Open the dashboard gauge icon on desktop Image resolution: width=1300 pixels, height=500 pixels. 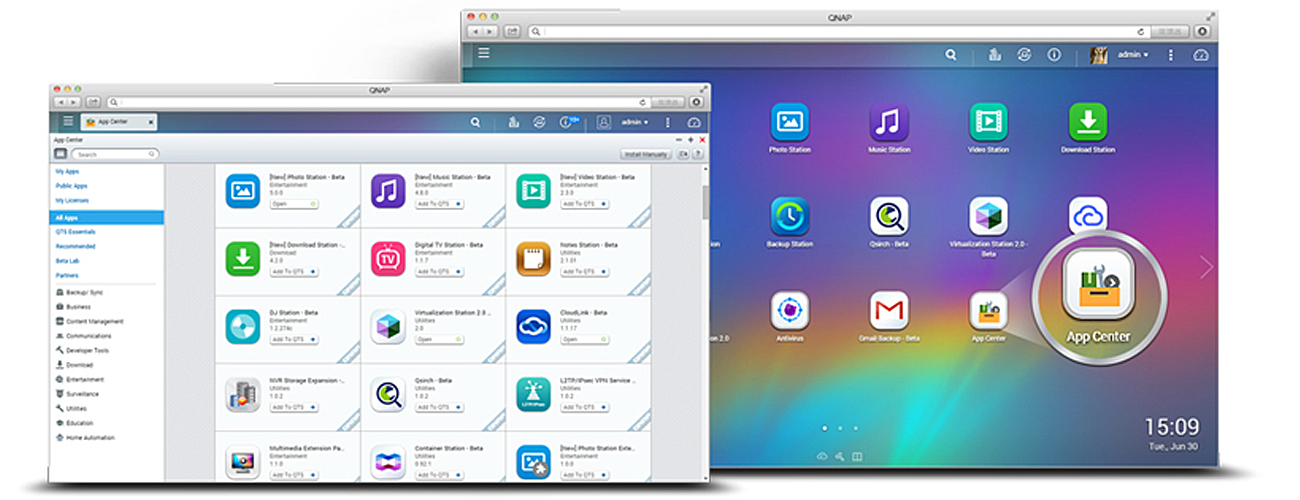coord(1201,55)
